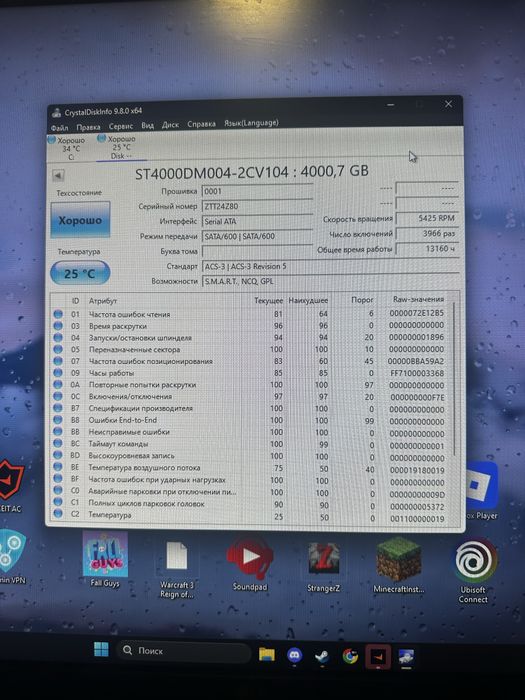Go to previous disk with the left arrow button

pyautogui.click(x=58, y=175)
